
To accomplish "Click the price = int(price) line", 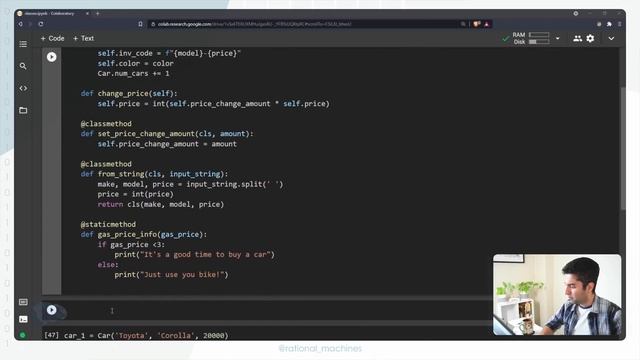I will point(136,194).
